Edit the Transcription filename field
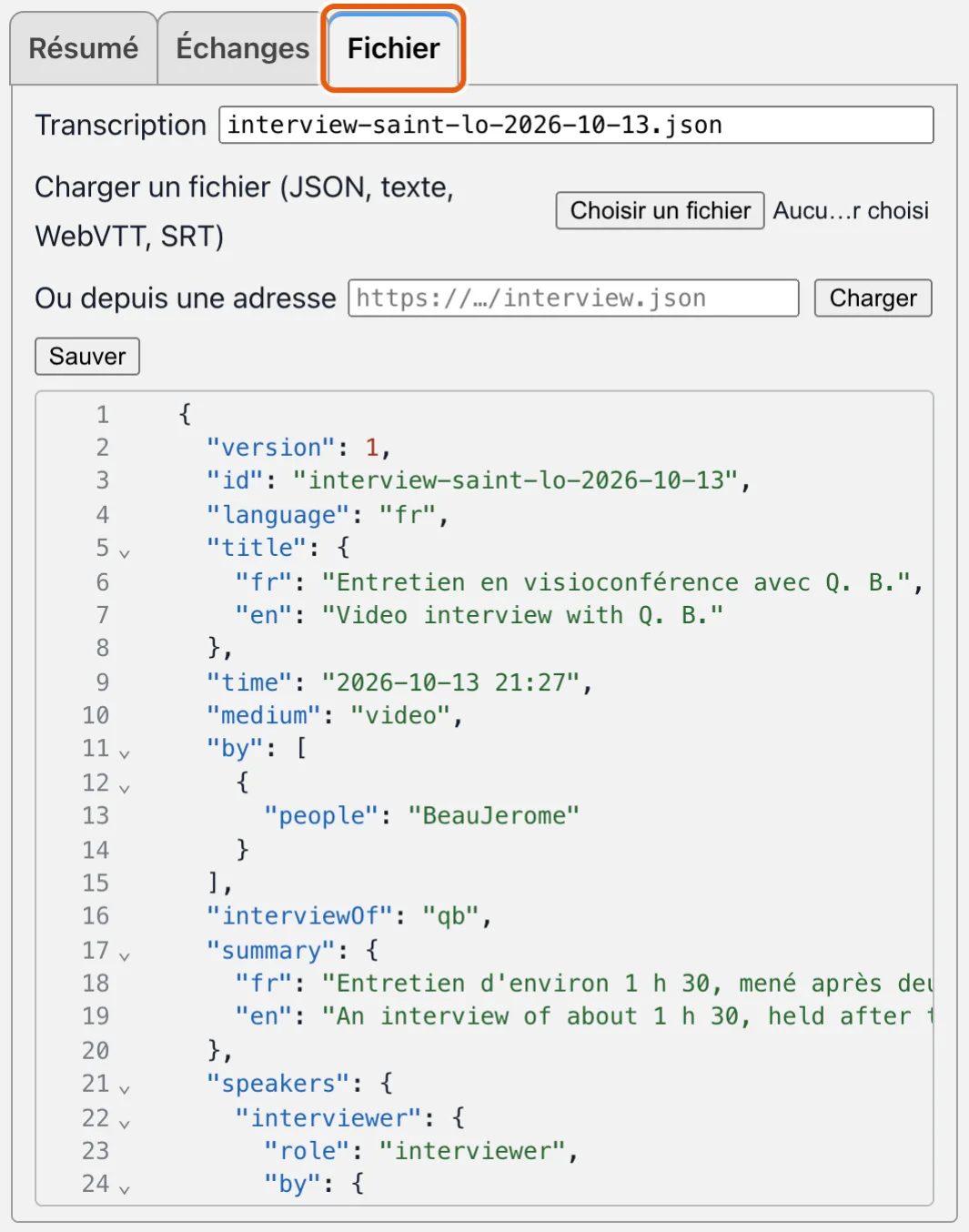Image resolution: width=969 pixels, height=1232 pixels. [x=576, y=125]
